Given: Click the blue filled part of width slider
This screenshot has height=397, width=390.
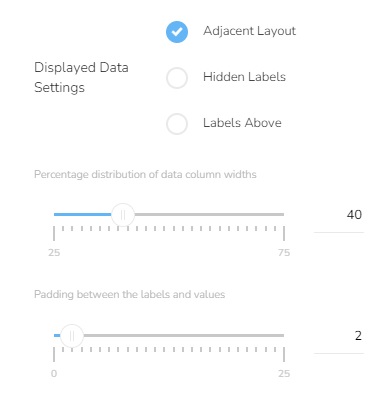Looking at the screenshot, I should click(x=82, y=214).
